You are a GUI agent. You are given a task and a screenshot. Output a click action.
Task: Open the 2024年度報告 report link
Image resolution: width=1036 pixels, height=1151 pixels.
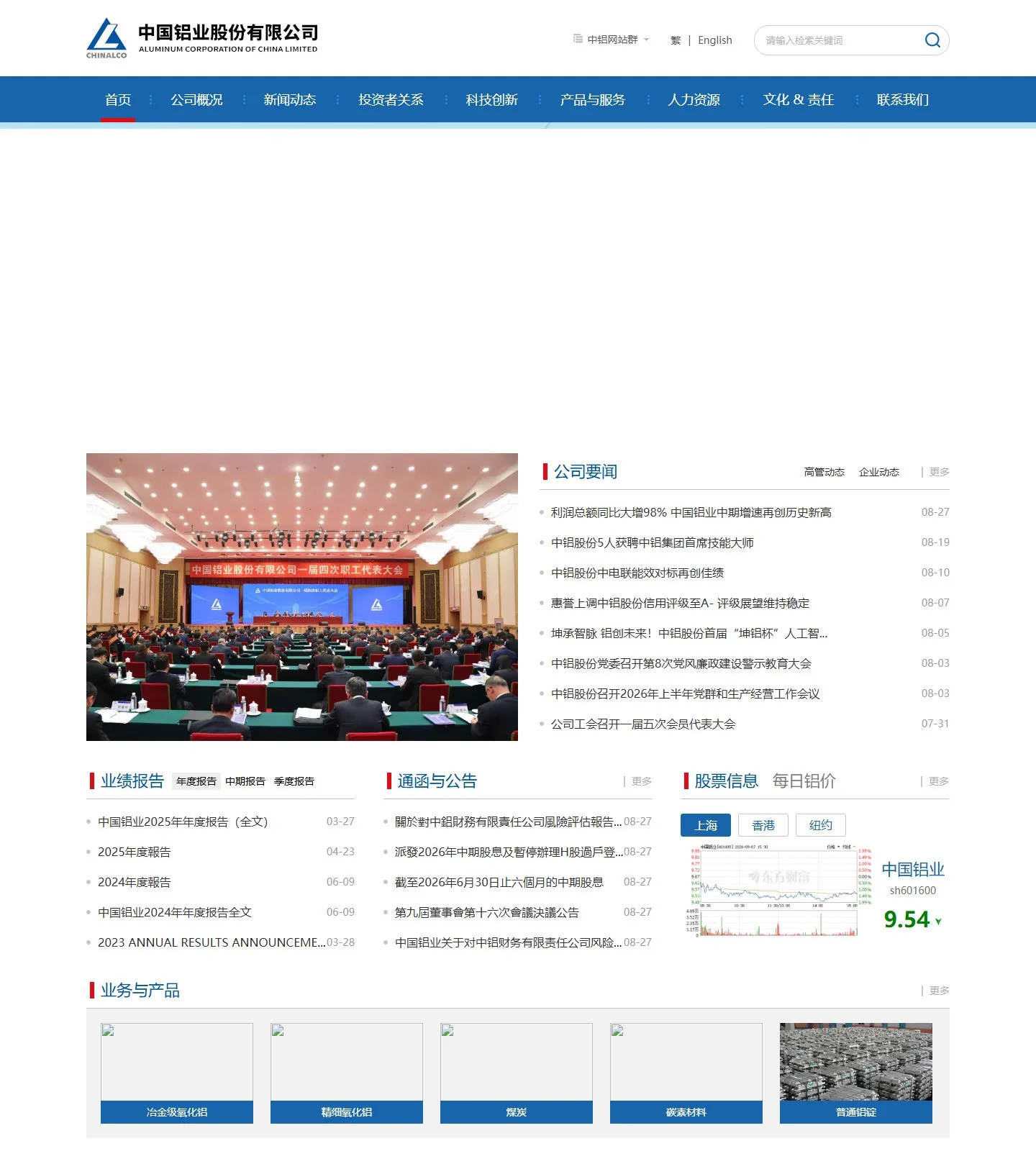135,882
